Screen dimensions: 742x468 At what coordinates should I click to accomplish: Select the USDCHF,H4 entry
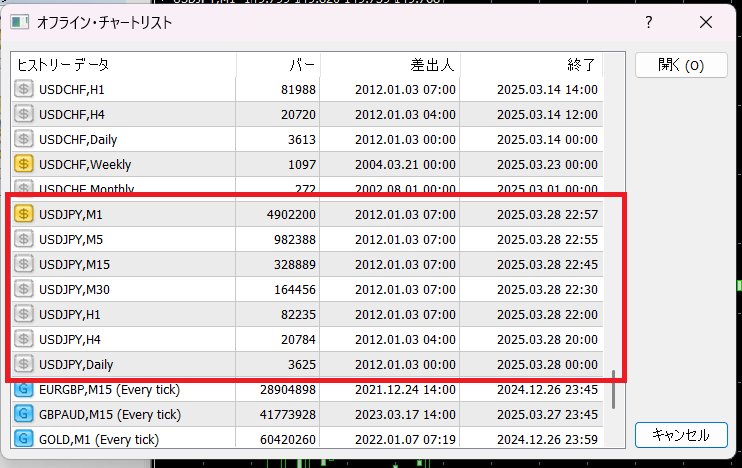point(308,114)
